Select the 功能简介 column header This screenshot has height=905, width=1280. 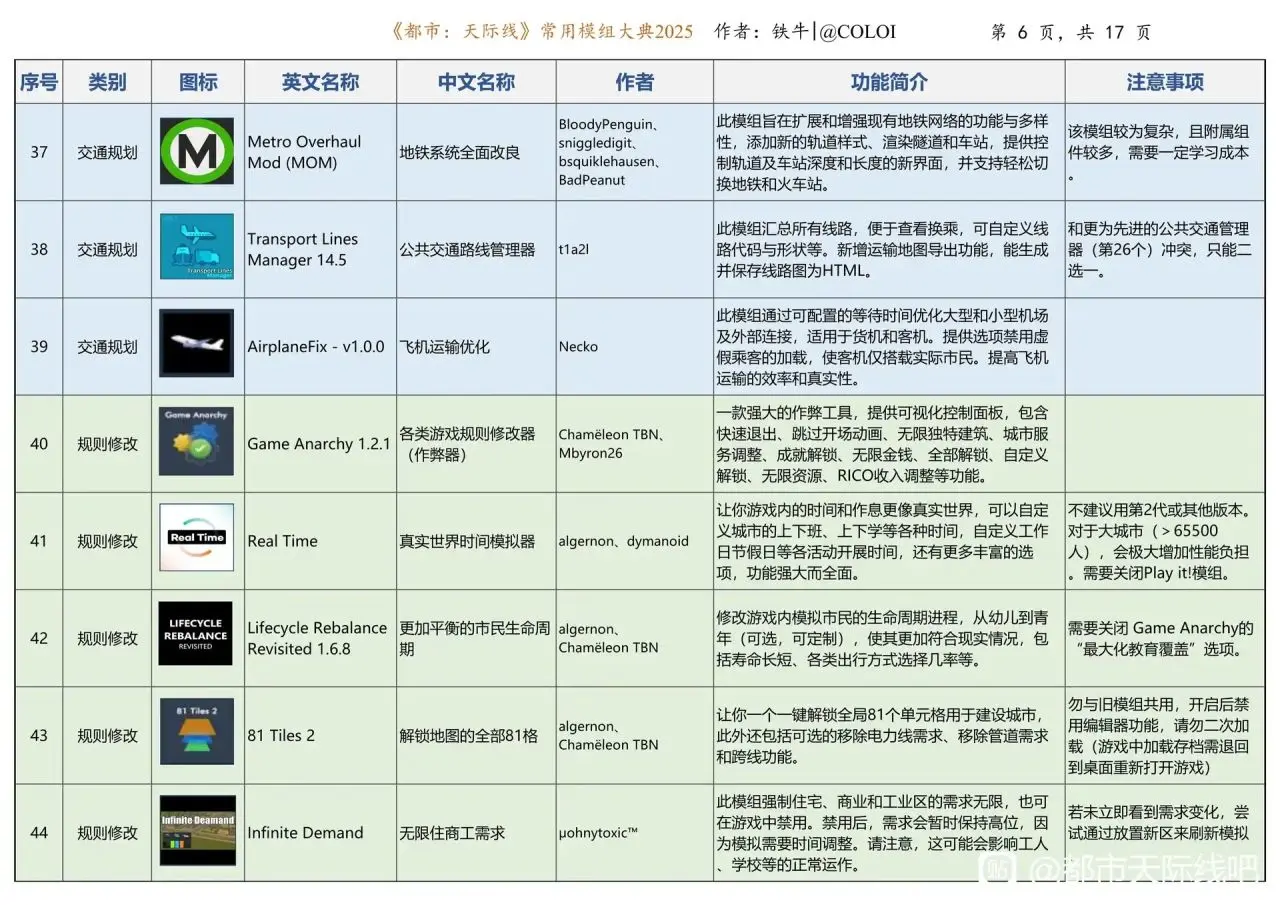[888, 83]
